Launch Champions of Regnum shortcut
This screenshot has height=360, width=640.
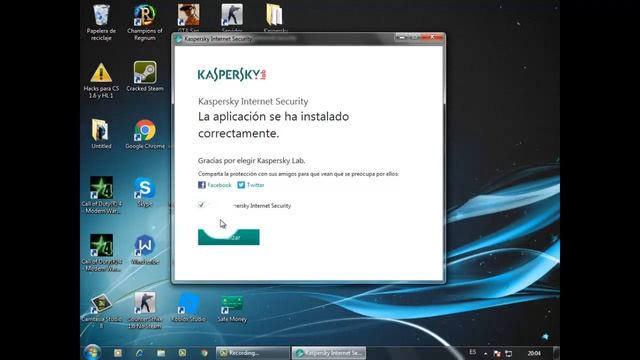(x=144, y=22)
